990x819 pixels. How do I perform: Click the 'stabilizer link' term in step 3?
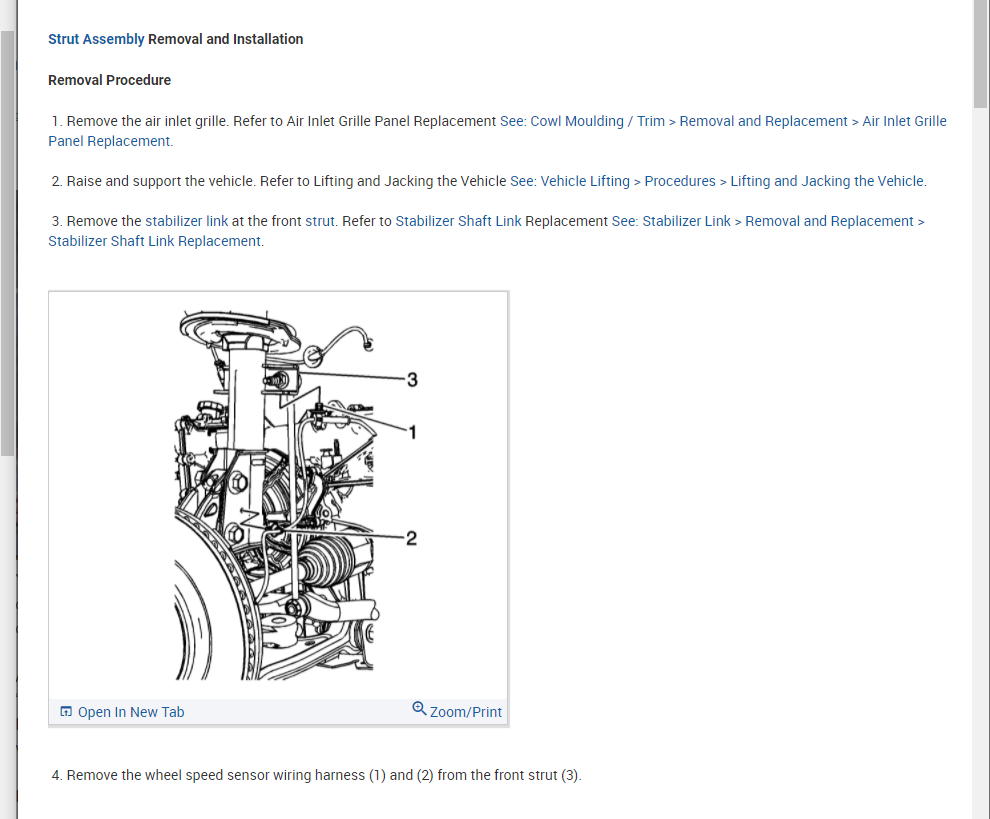[186, 221]
